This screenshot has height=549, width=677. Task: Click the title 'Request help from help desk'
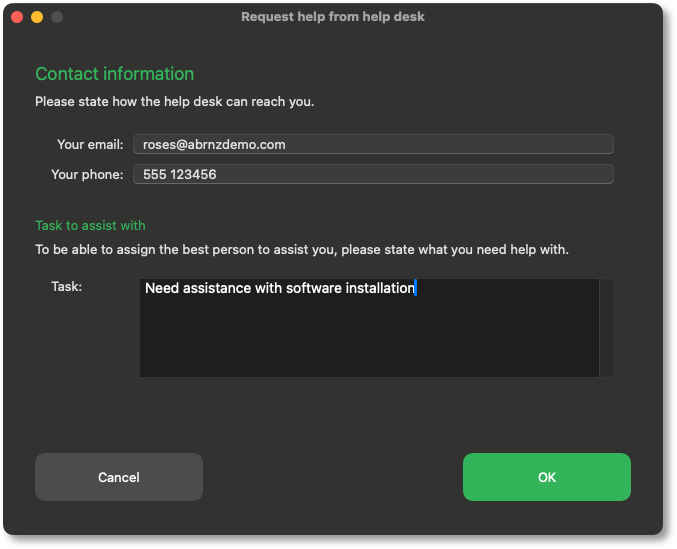(x=332, y=17)
